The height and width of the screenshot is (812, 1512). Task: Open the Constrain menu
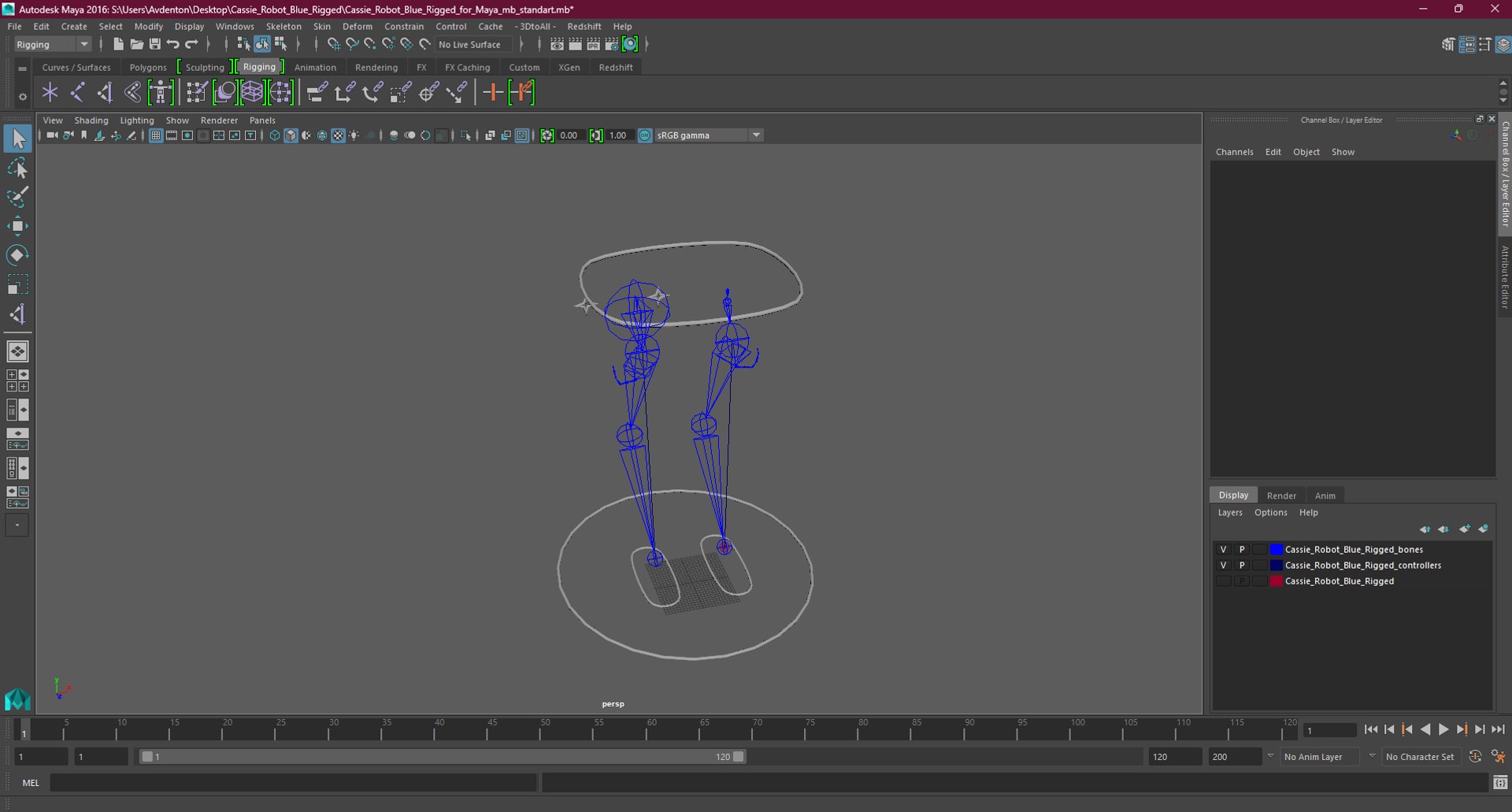click(404, 26)
